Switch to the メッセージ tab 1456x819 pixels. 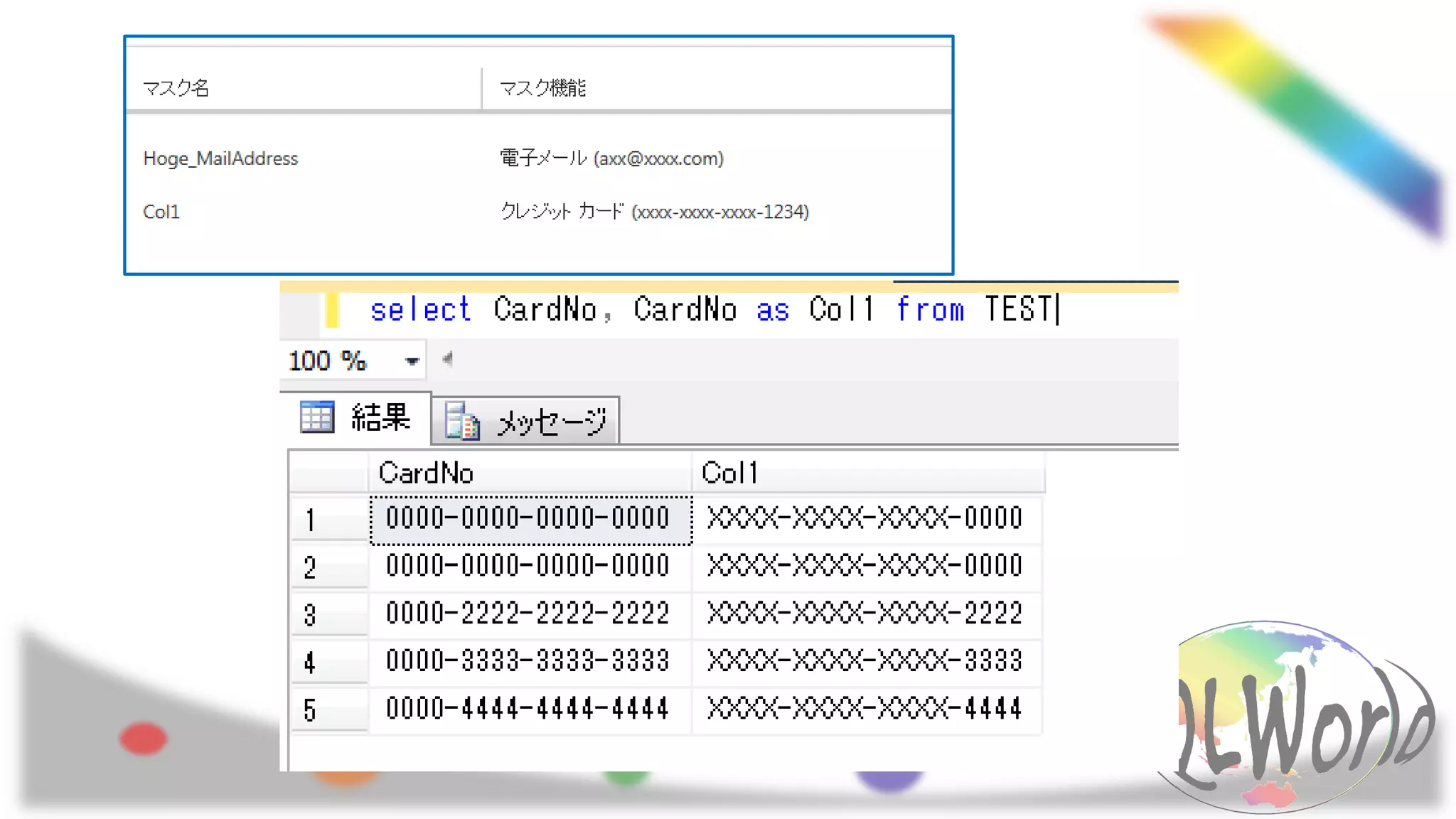click(551, 422)
